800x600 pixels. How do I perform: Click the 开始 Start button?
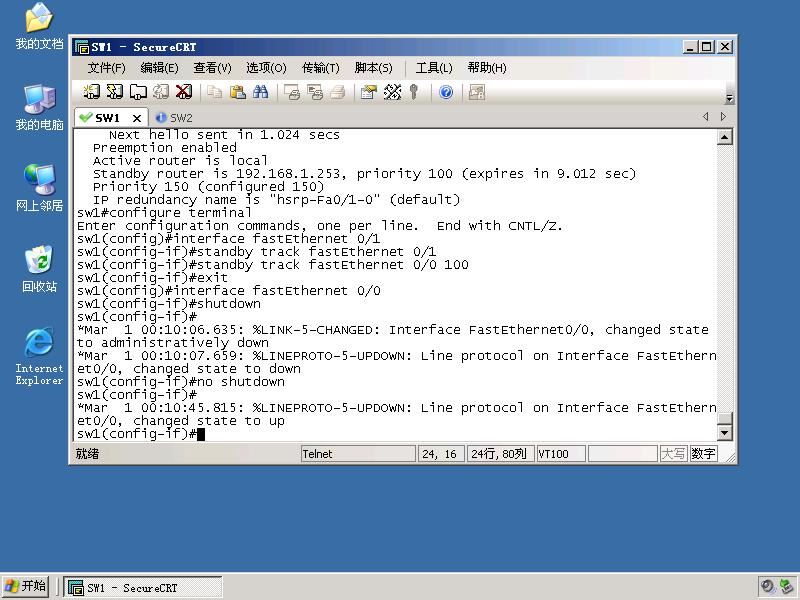(x=26, y=586)
